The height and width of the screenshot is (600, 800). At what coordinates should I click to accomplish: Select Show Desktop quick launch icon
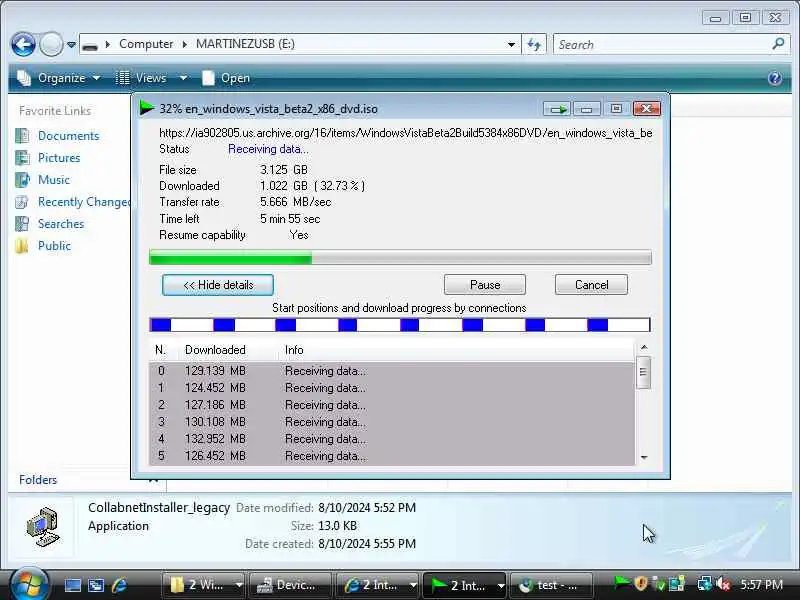[x=72, y=585]
